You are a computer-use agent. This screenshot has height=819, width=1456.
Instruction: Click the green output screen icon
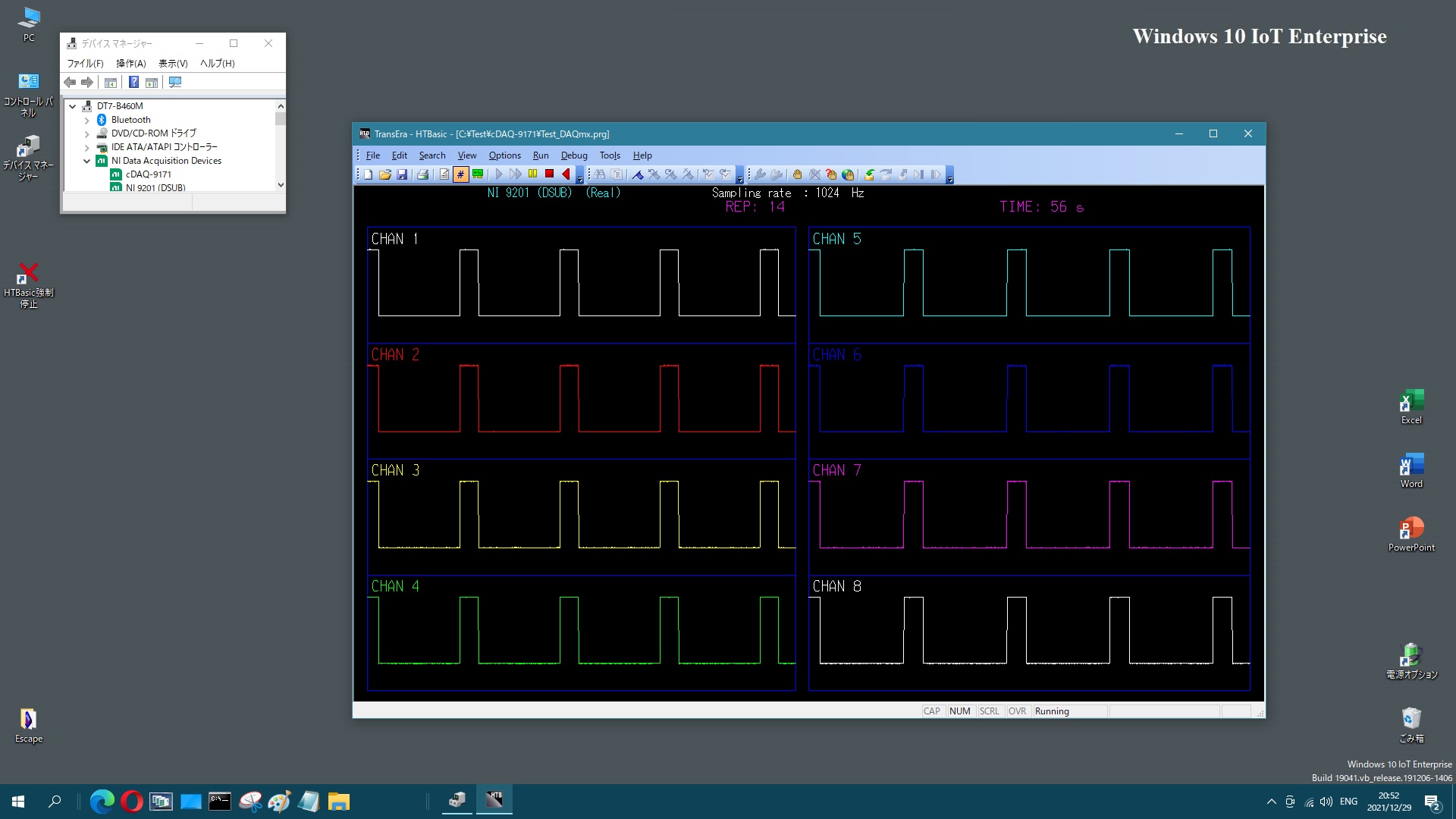[478, 174]
